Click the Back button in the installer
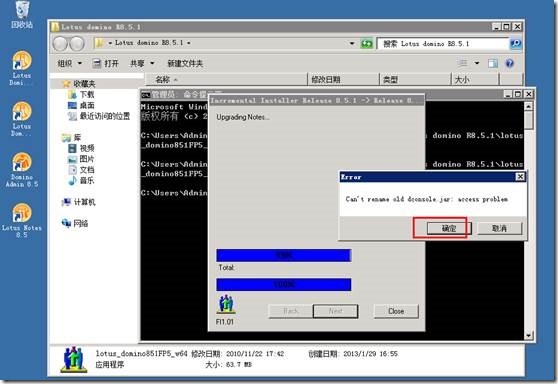Image resolution: width=558 pixels, height=384 pixels. click(290, 311)
